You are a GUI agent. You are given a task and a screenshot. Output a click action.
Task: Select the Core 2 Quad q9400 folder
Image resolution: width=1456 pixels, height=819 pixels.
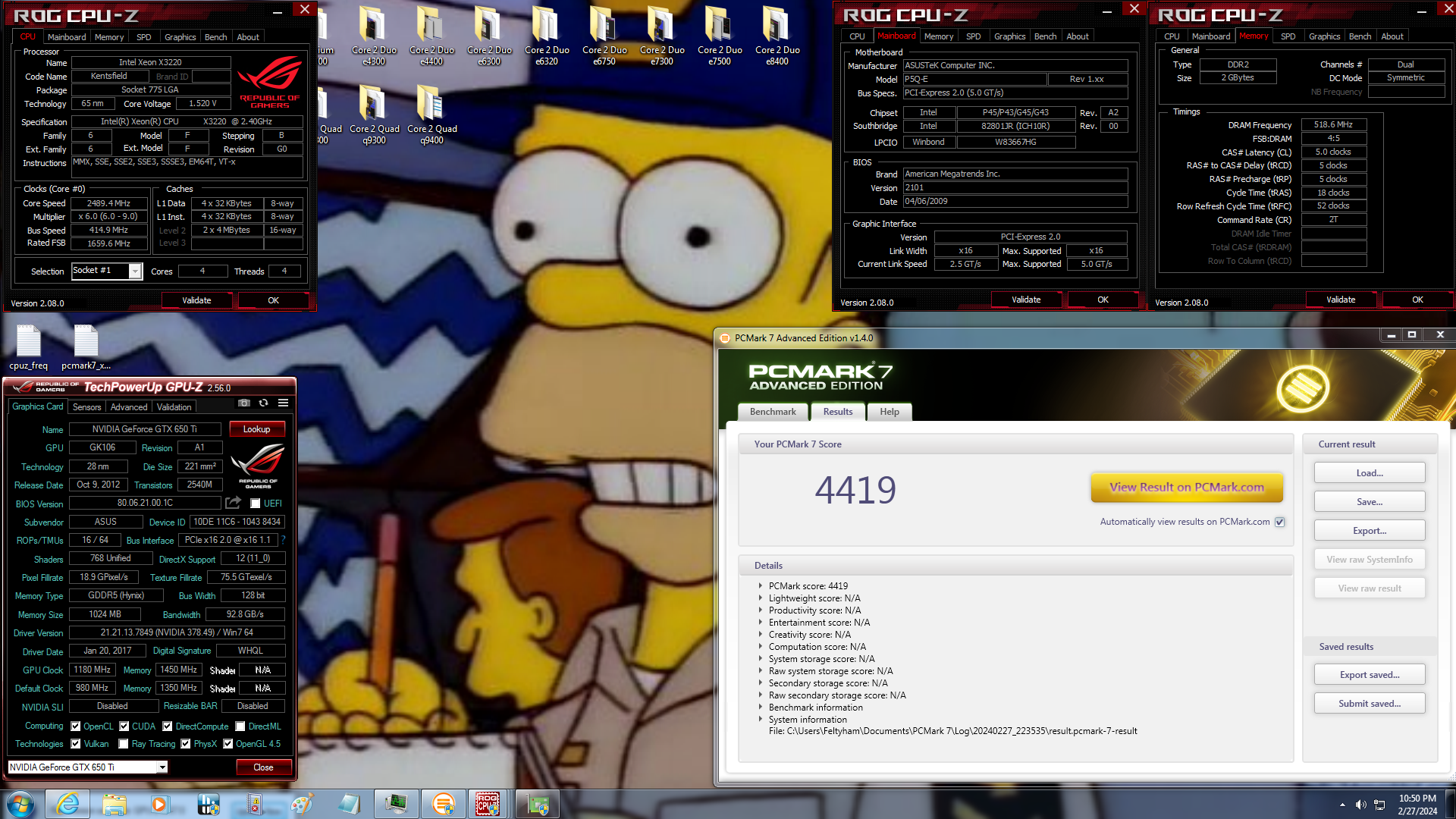pos(431,114)
